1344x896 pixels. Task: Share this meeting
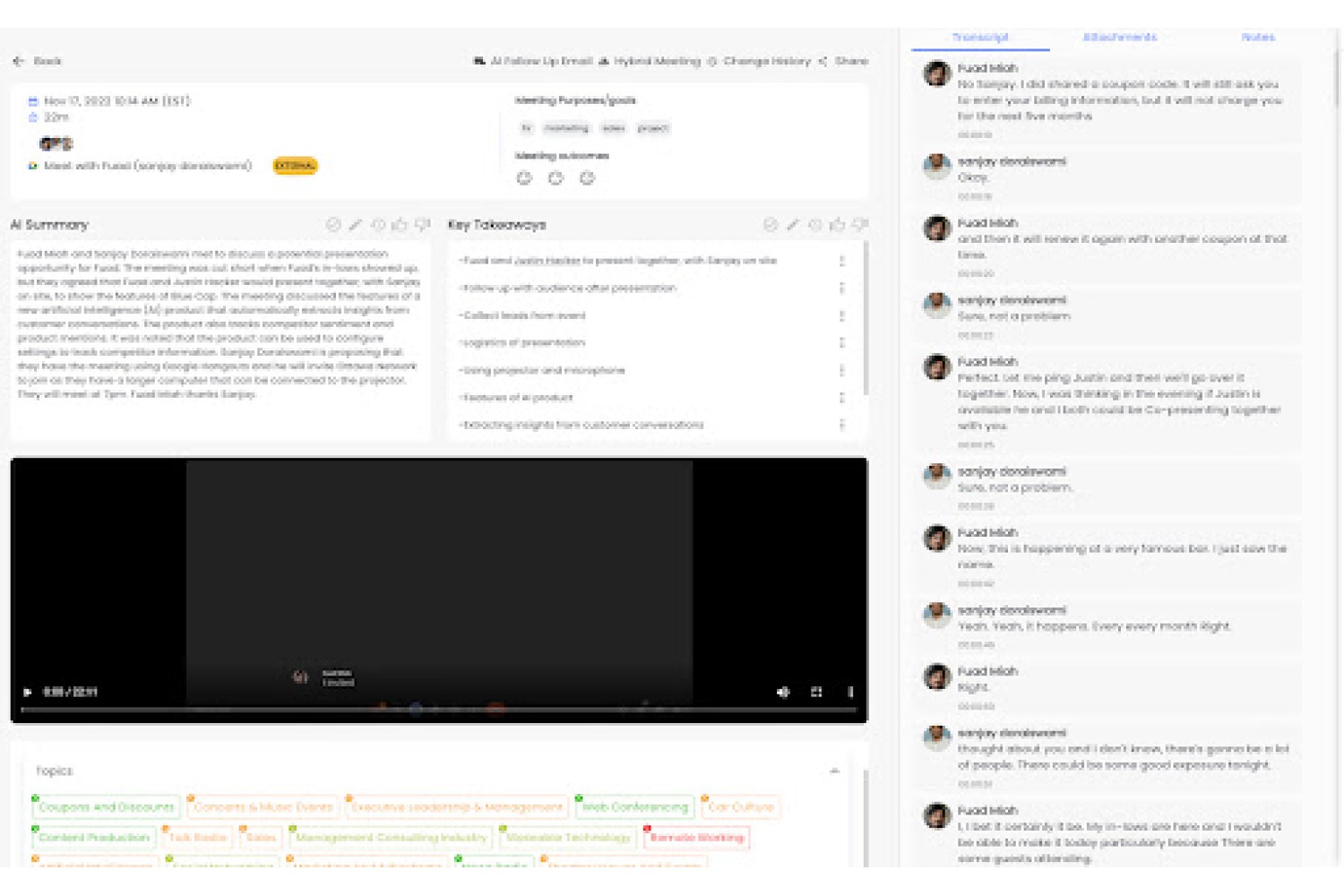pos(843,61)
